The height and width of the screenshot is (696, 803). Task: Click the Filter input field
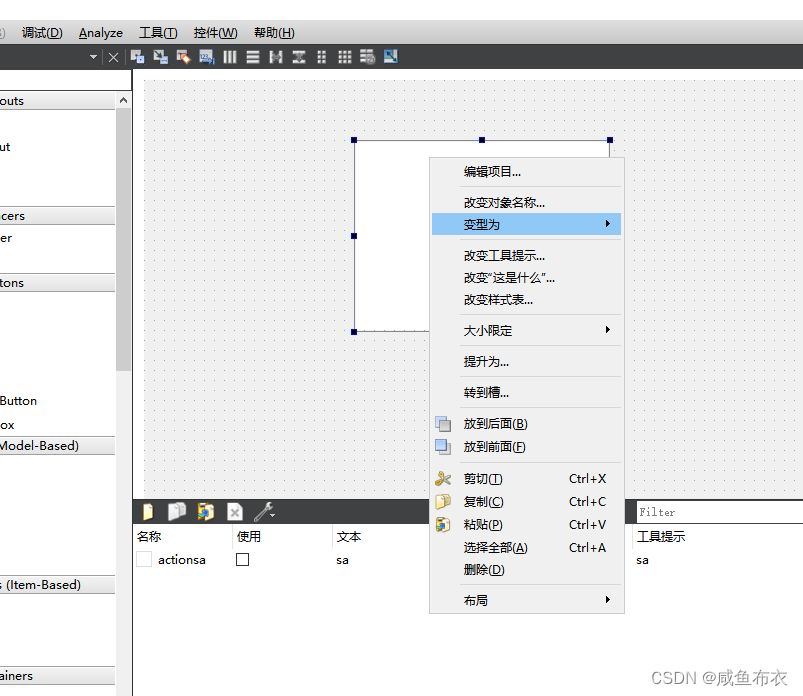point(719,512)
